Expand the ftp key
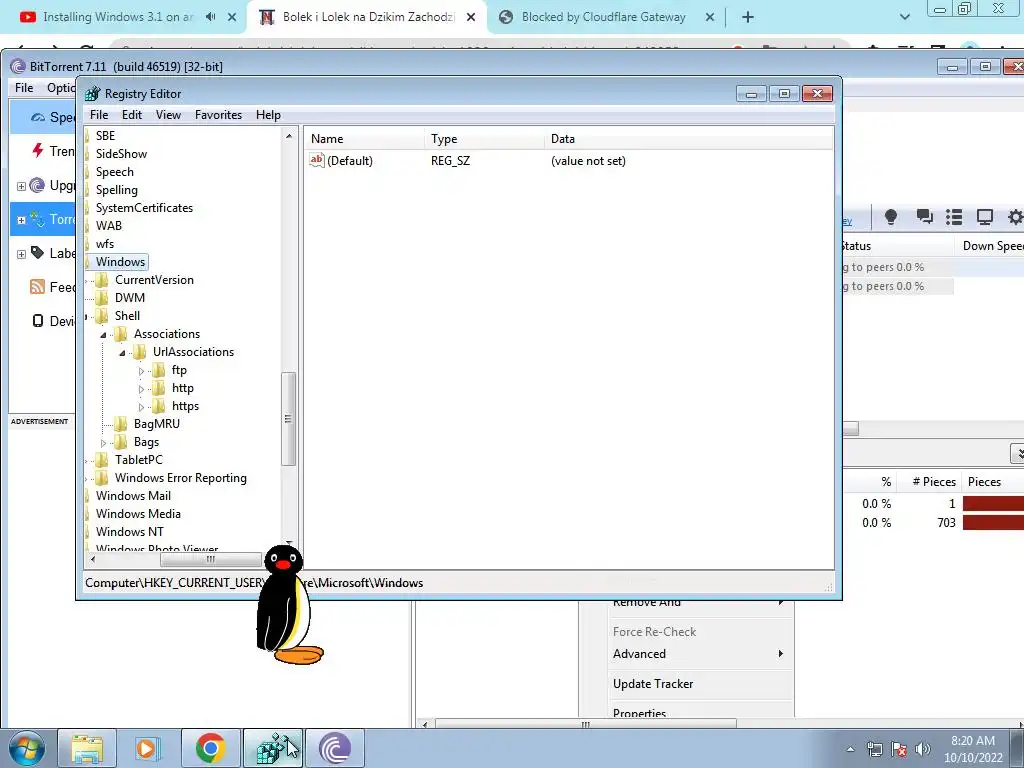Screen dimensions: 1024x768 point(141,371)
